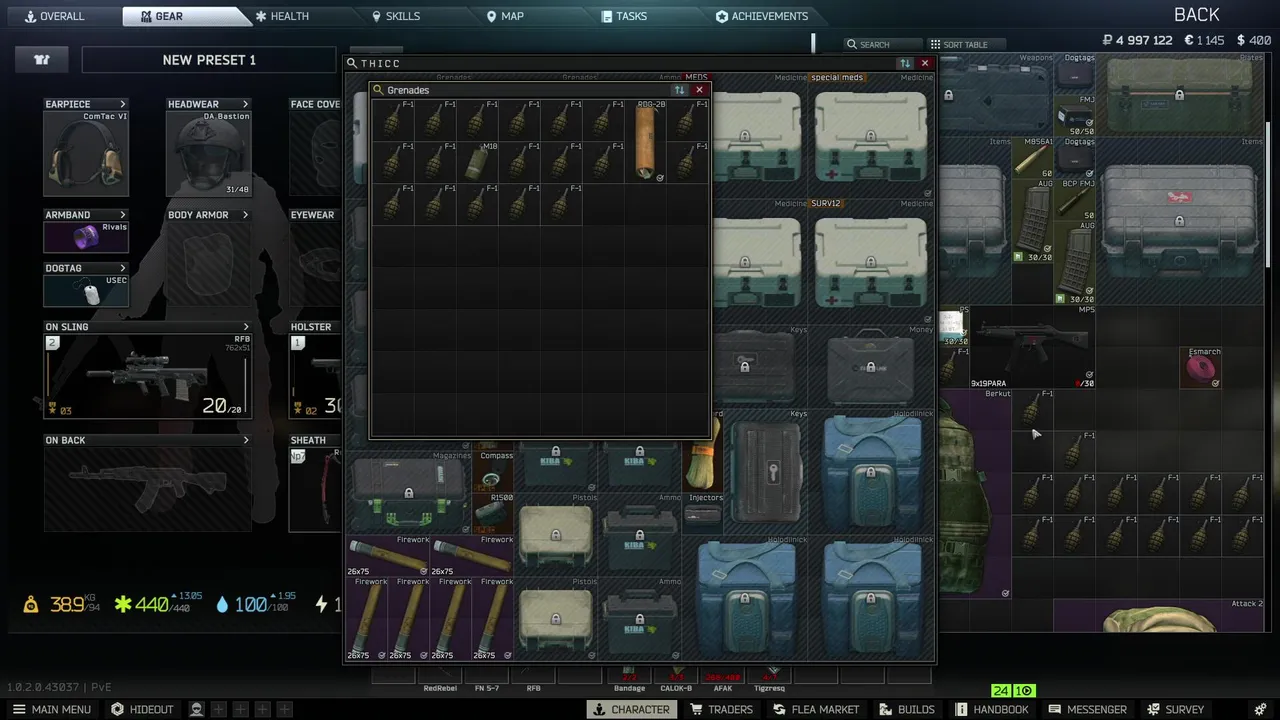Screen dimensions: 1280x720
Task: Open MAIN MENU
Action: [x=52, y=709]
